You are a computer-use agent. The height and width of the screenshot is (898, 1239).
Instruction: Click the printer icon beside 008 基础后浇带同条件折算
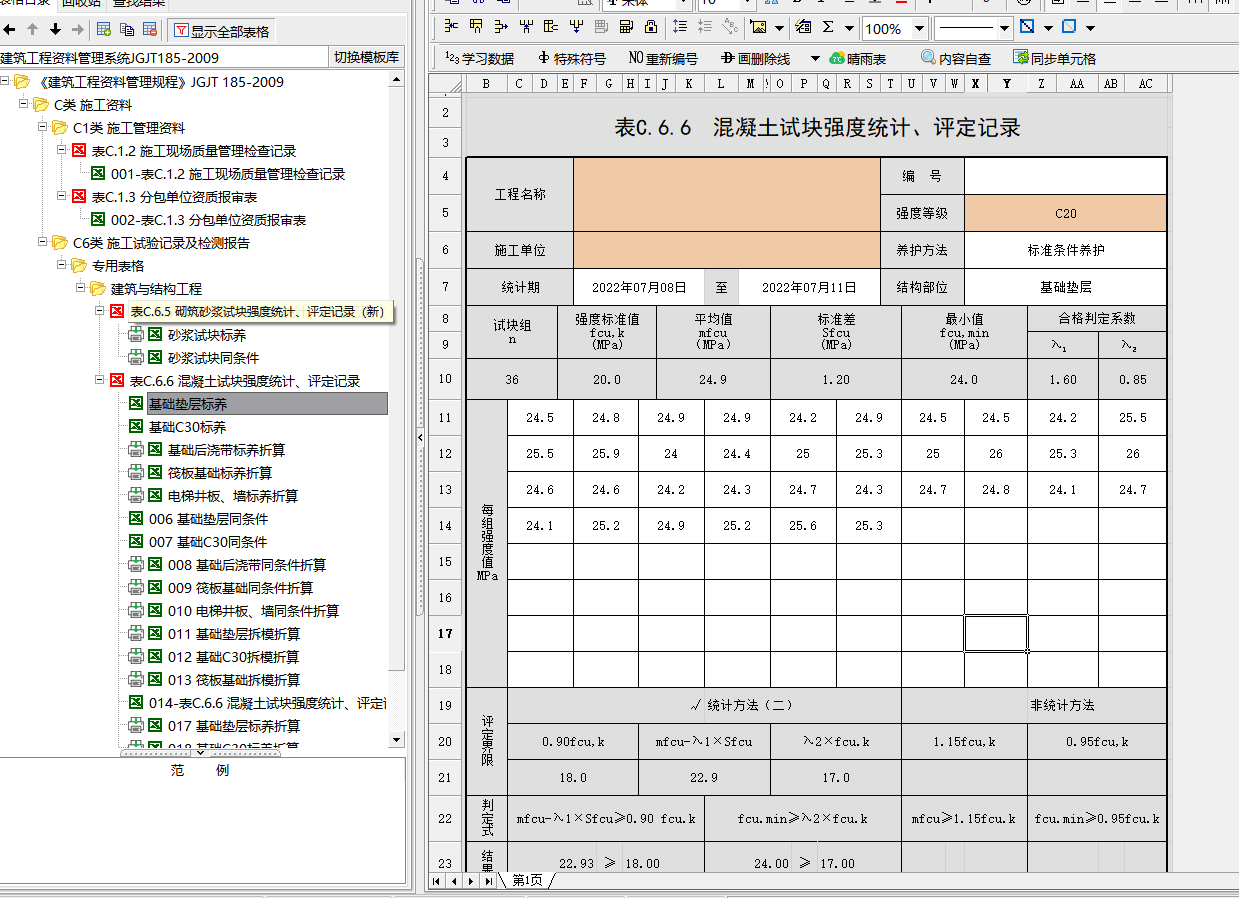[x=136, y=565]
